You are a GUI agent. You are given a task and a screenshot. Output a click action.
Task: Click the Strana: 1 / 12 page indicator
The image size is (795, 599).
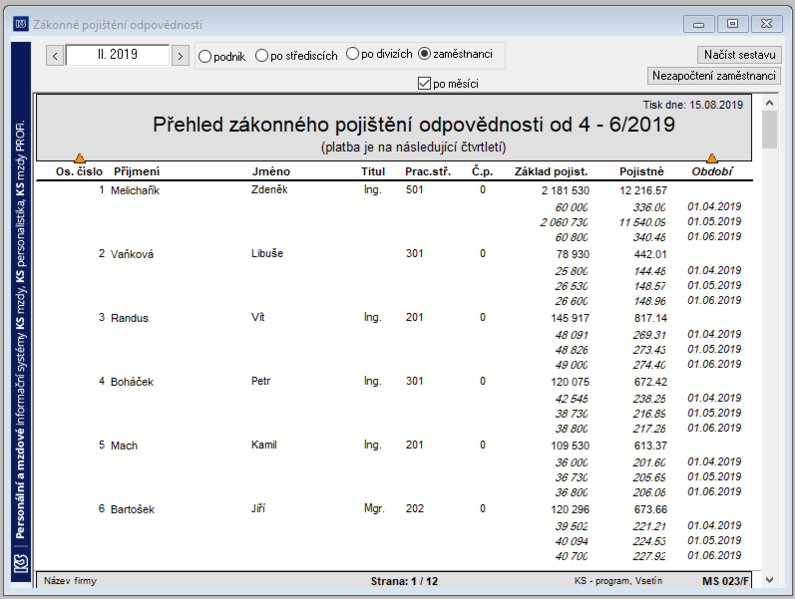pos(404,581)
